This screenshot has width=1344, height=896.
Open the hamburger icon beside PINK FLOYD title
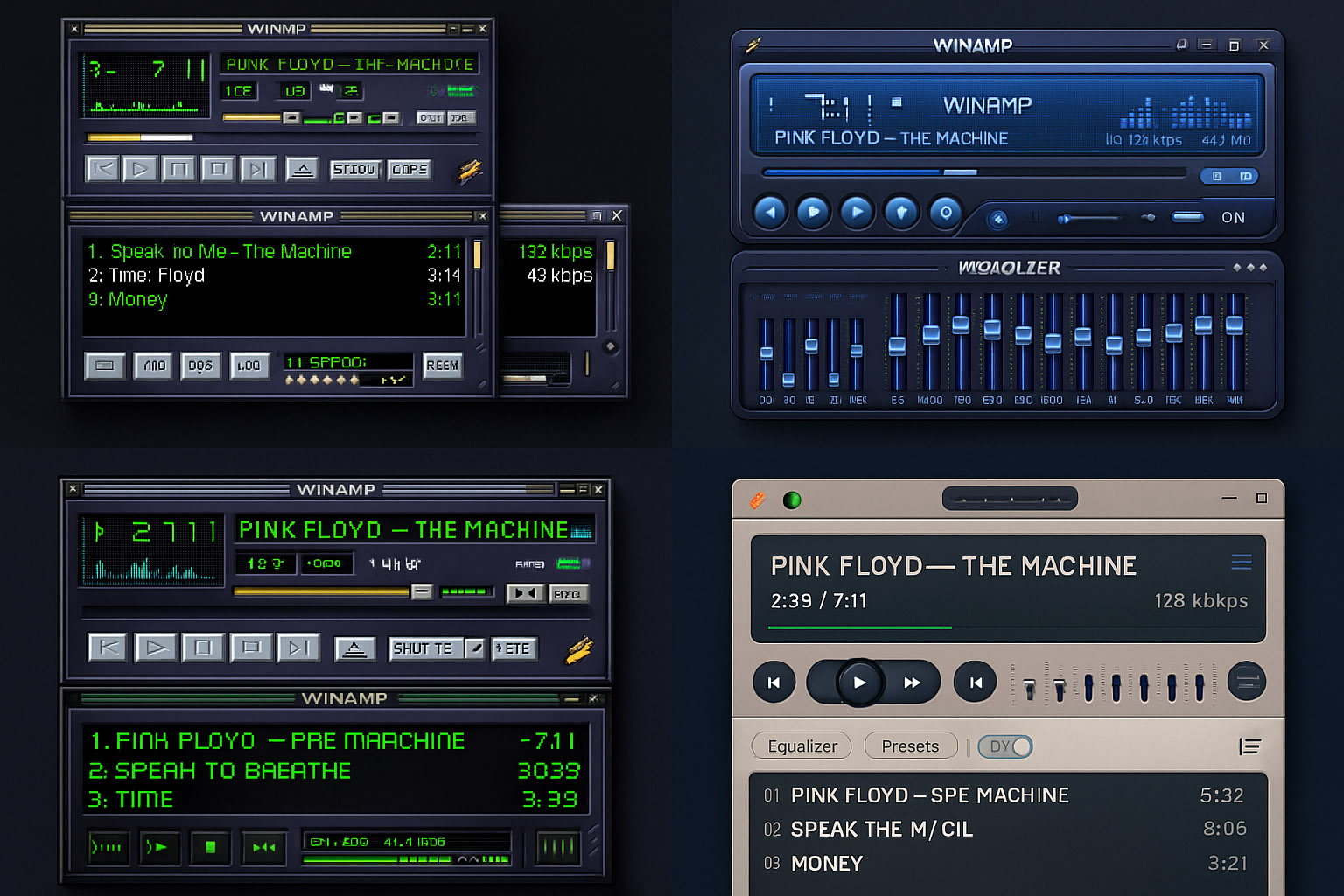coord(1242,562)
